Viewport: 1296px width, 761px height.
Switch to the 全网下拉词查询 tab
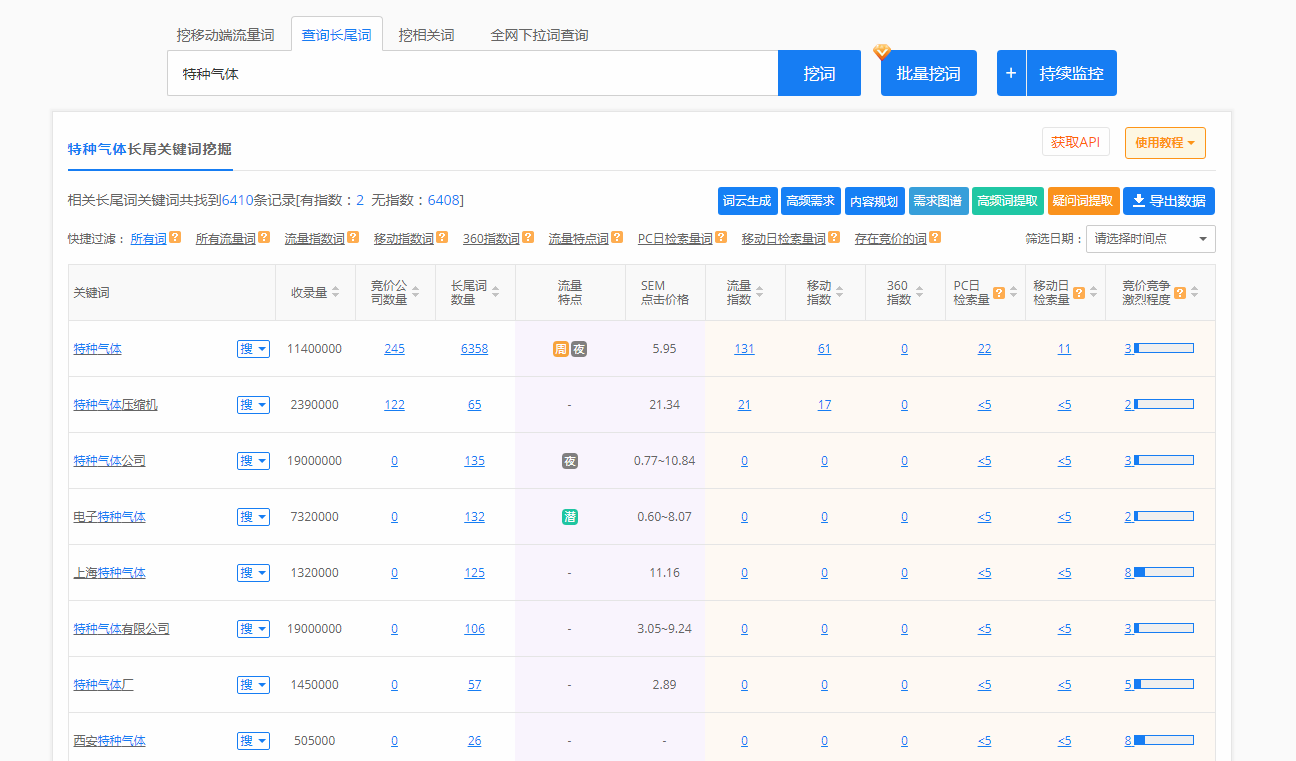tap(538, 33)
